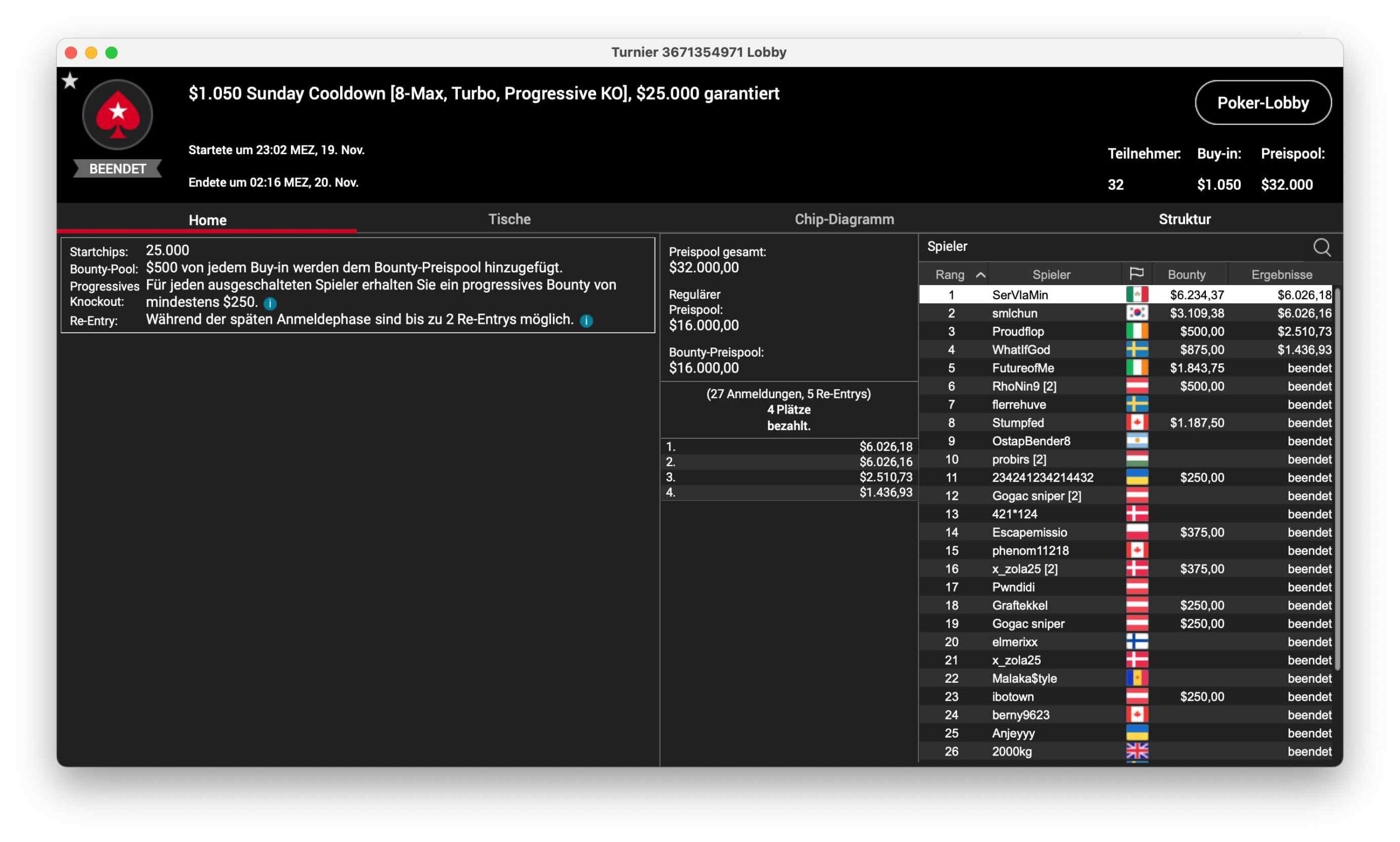Sort by the Spieler column header
This screenshot has height=842, width=1400.
(x=1051, y=275)
